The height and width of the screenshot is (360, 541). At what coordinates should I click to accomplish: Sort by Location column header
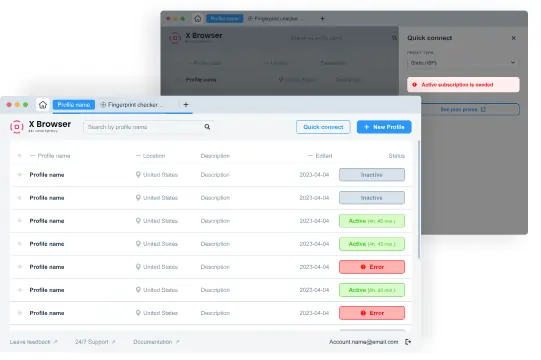pos(150,156)
